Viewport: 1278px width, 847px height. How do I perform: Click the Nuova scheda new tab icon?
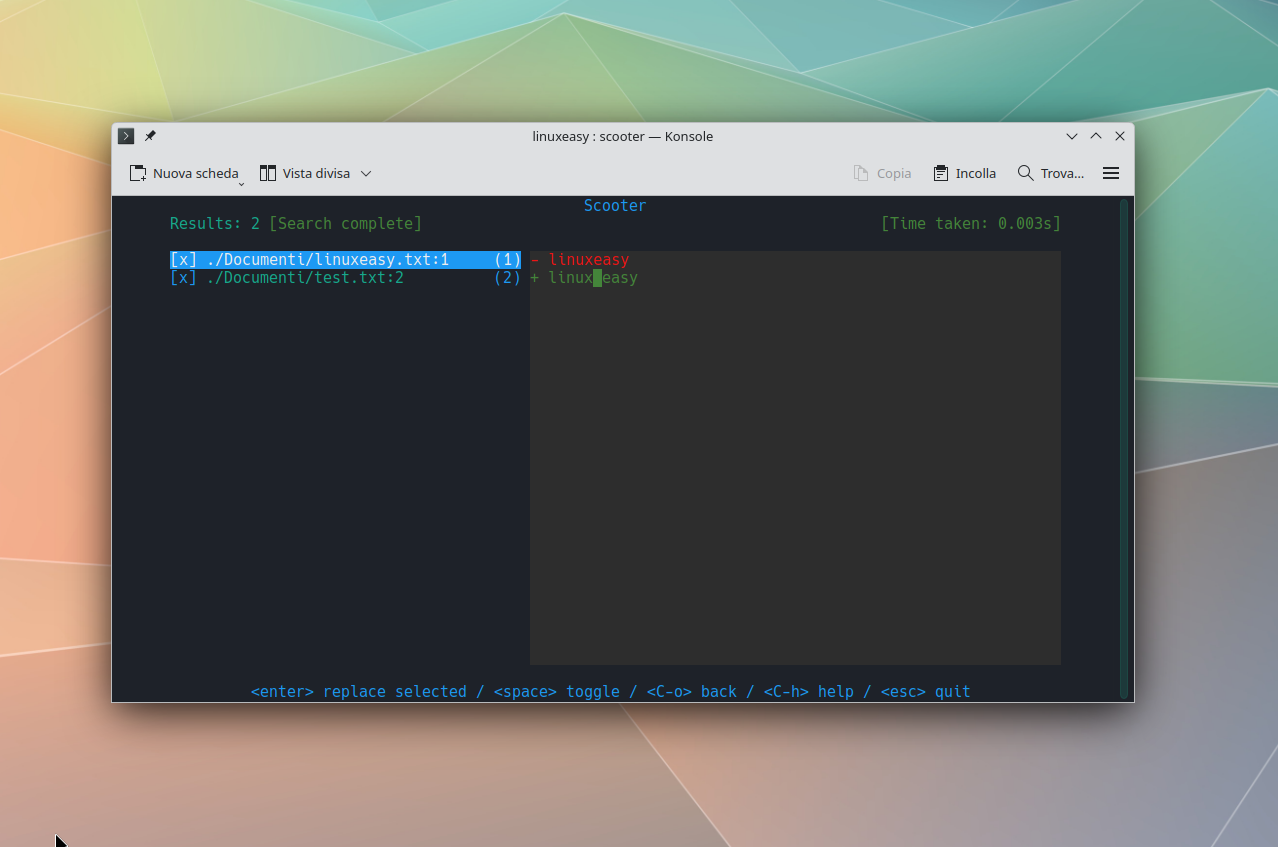tap(138, 173)
